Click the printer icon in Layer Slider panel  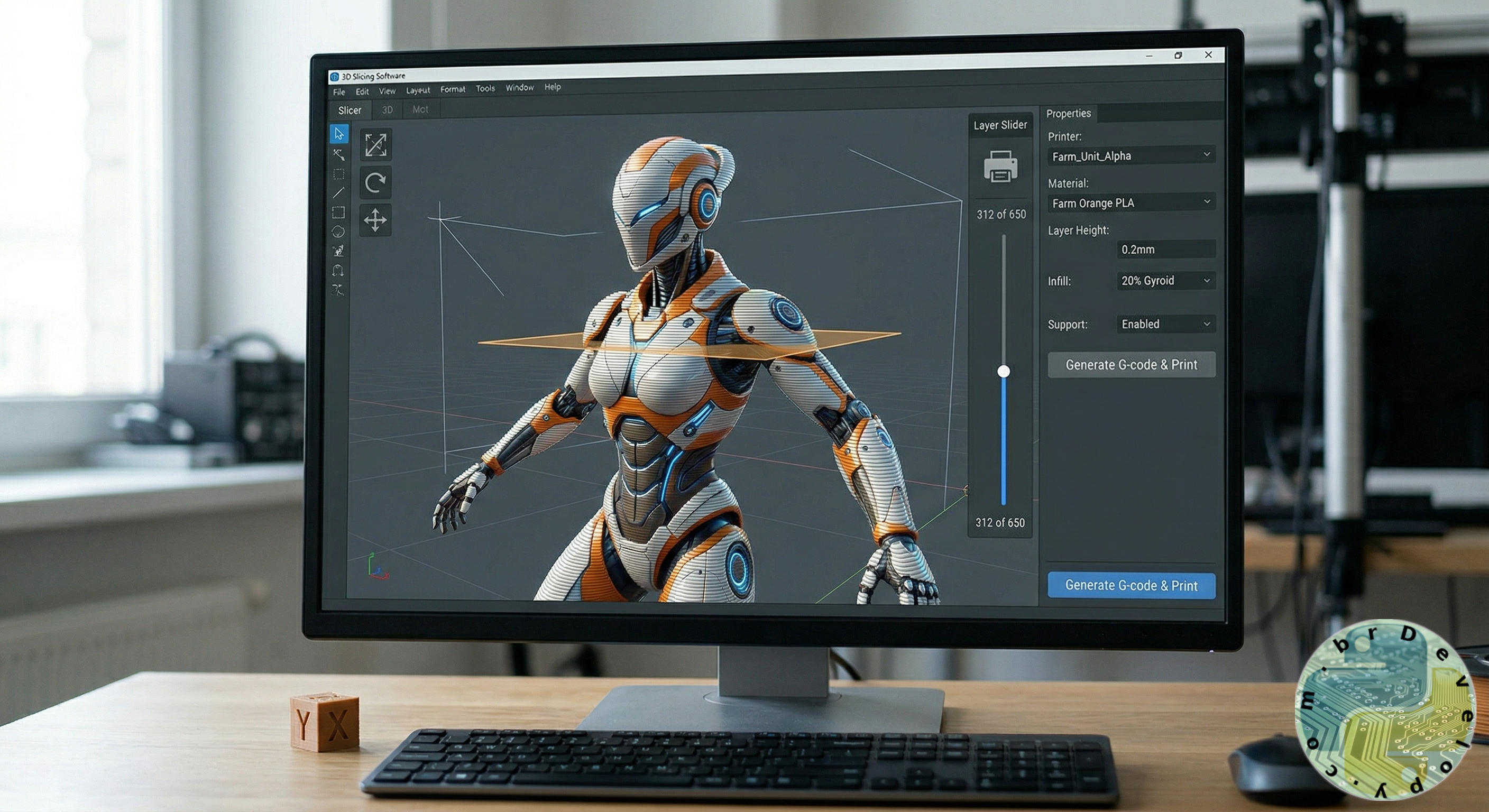[999, 168]
